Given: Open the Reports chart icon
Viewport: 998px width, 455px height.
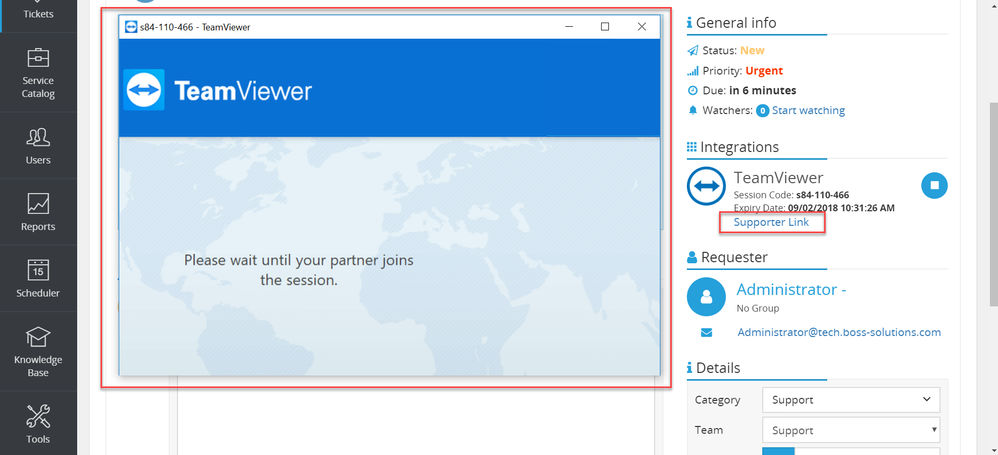Looking at the screenshot, I should pyautogui.click(x=38, y=204).
